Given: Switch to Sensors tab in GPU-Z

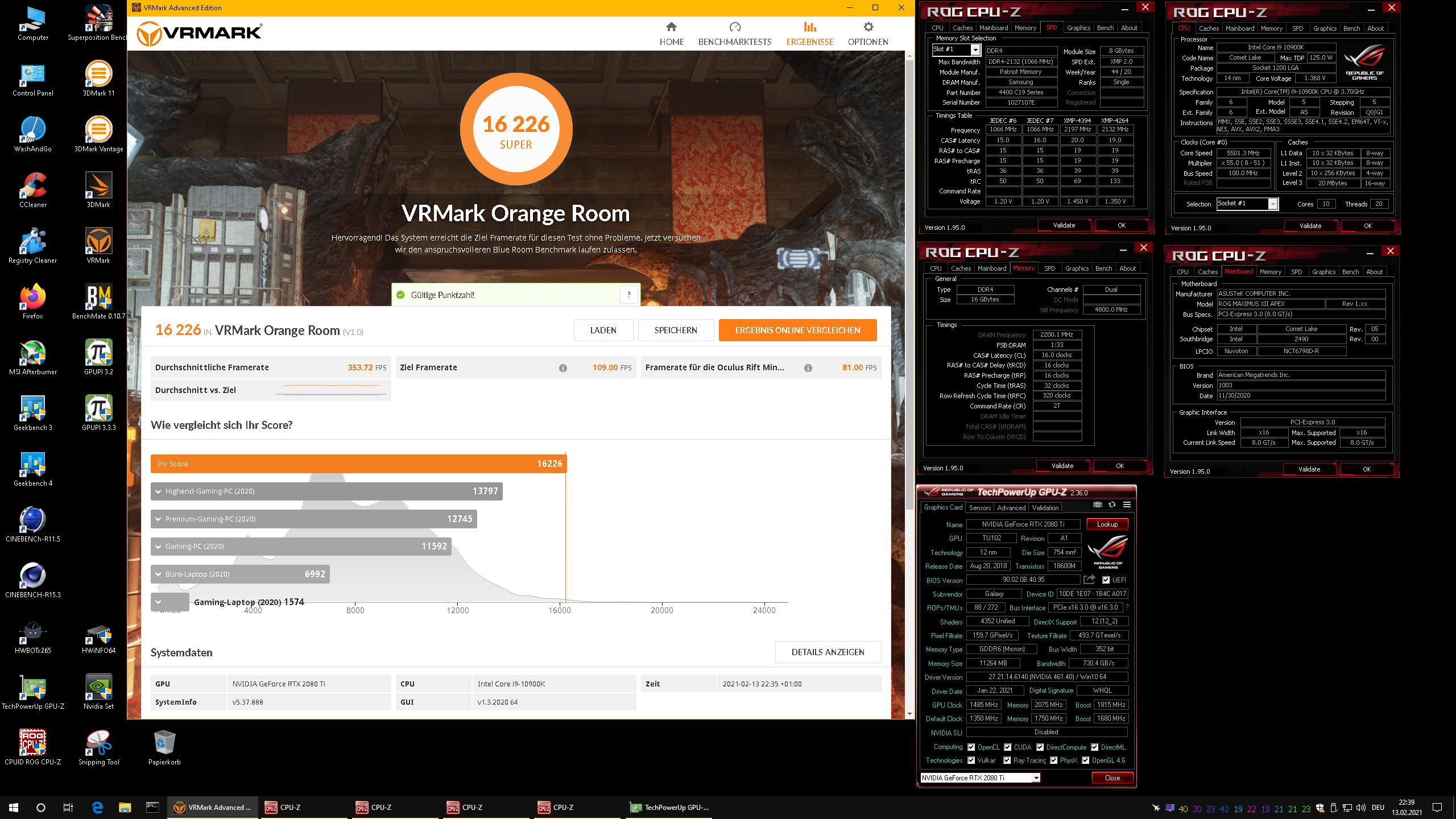Looking at the screenshot, I should [x=980, y=508].
